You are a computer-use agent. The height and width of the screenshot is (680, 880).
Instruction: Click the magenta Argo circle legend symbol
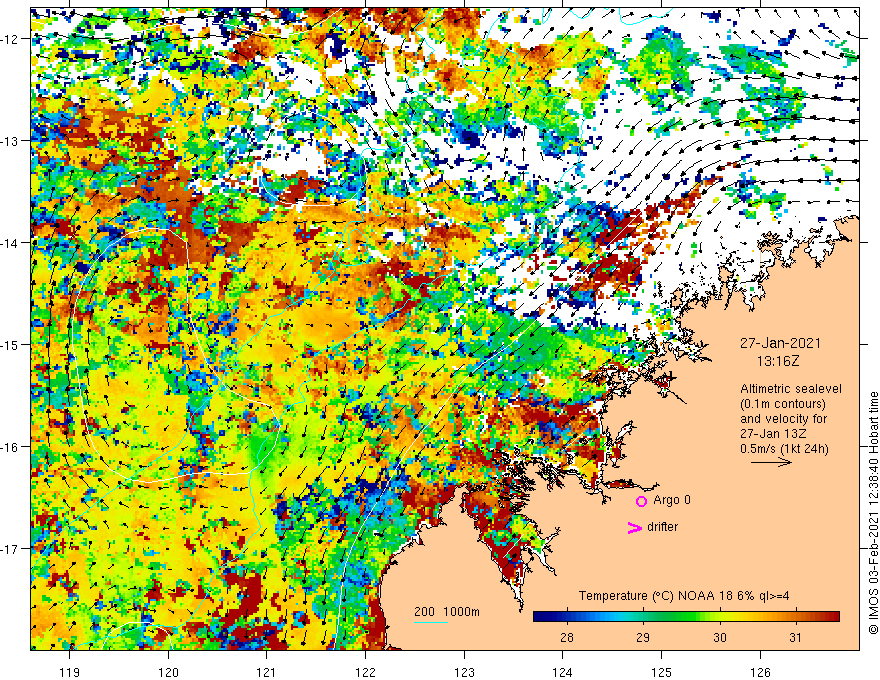coord(641,501)
